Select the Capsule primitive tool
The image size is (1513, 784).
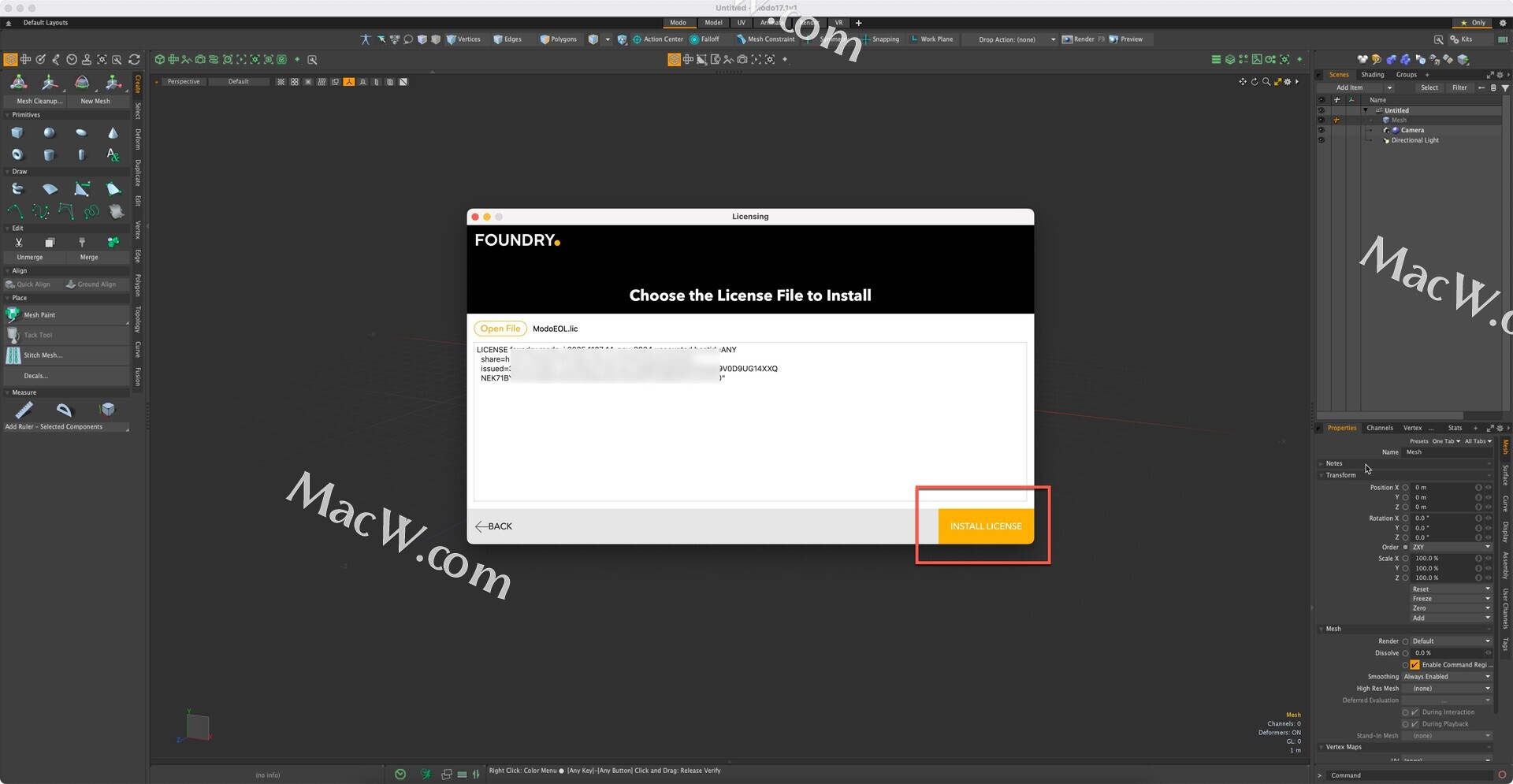[x=81, y=154]
